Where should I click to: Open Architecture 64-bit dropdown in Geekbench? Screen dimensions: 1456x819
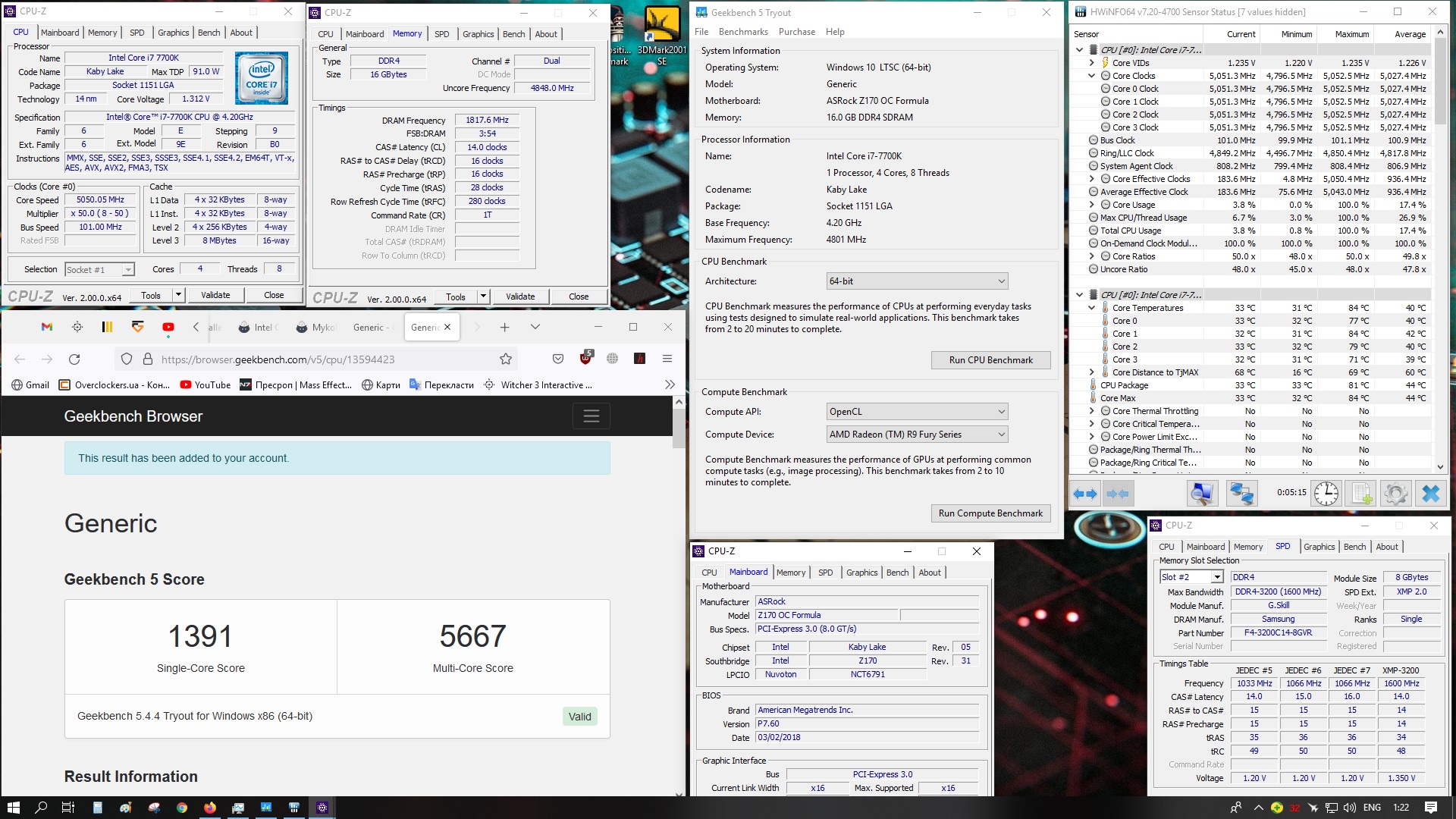[917, 281]
